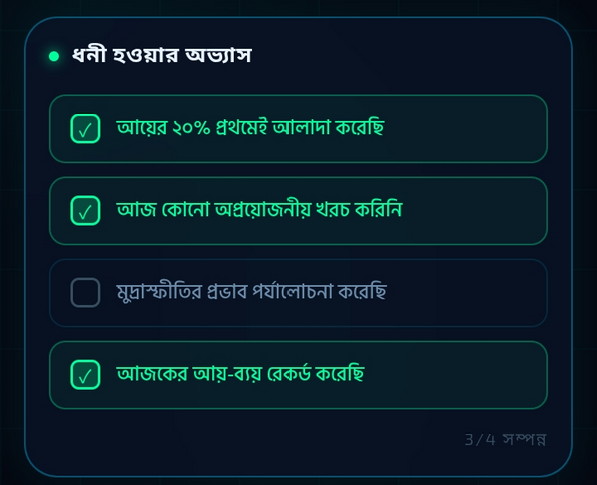Click the 3/4 progress number
Screen dimensions: 597x485
pos(480,440)
